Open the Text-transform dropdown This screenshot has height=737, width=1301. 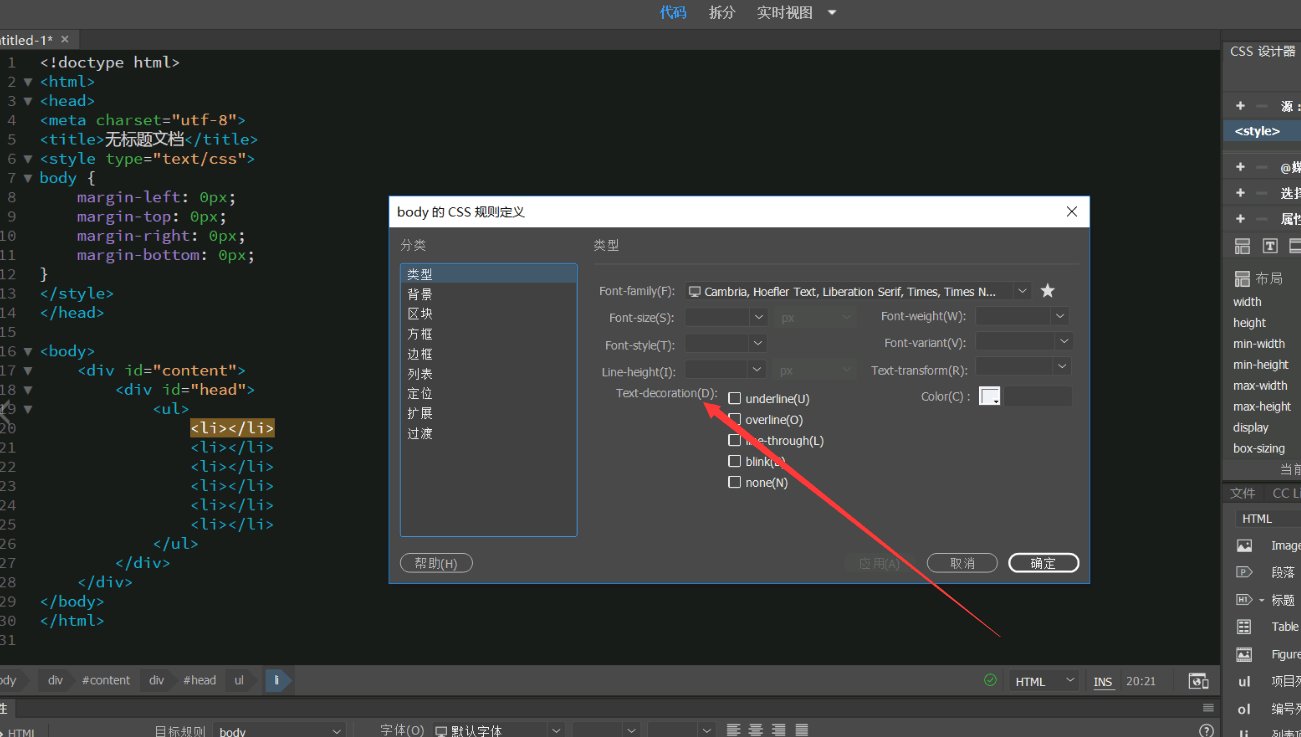point(1062,368)
